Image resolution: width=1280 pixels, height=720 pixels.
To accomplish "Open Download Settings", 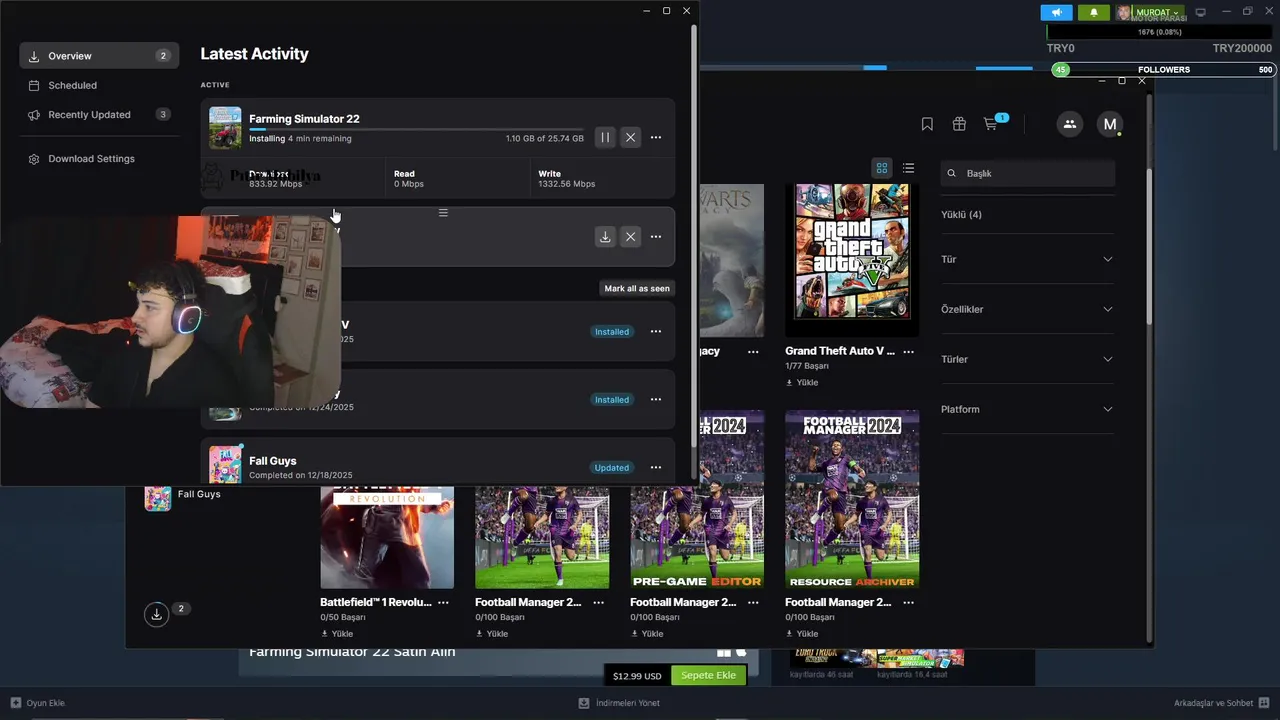I will tap(99, 159).
